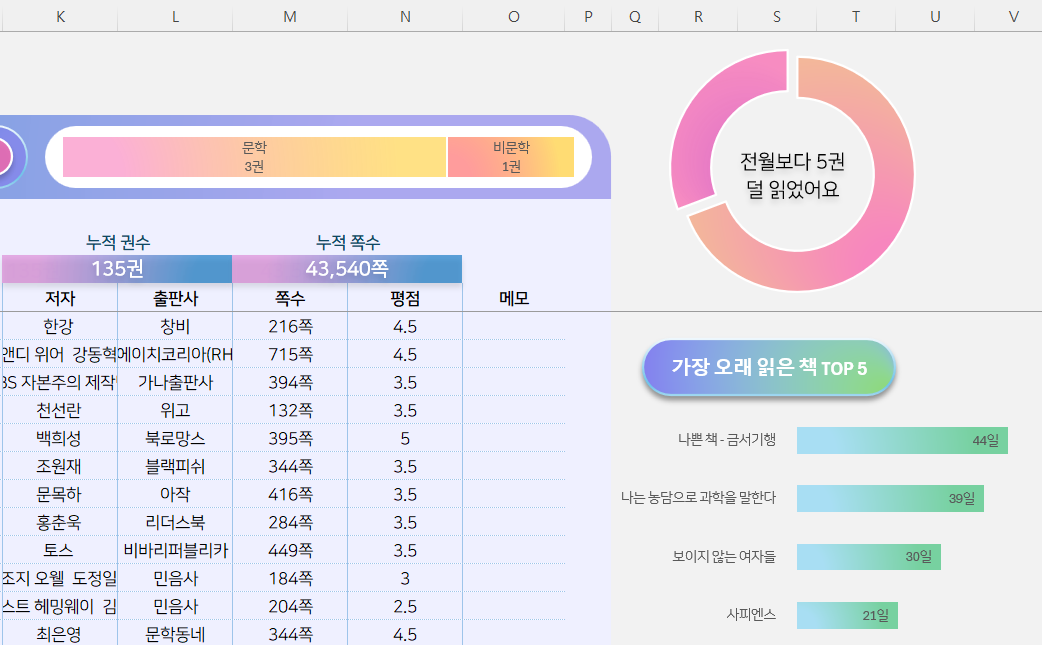Image resolution: width=1042 pixels, height=645 pixels.
Task: Select the 메모 header cell
Action: pyautogui.click(x=514, y=298)
